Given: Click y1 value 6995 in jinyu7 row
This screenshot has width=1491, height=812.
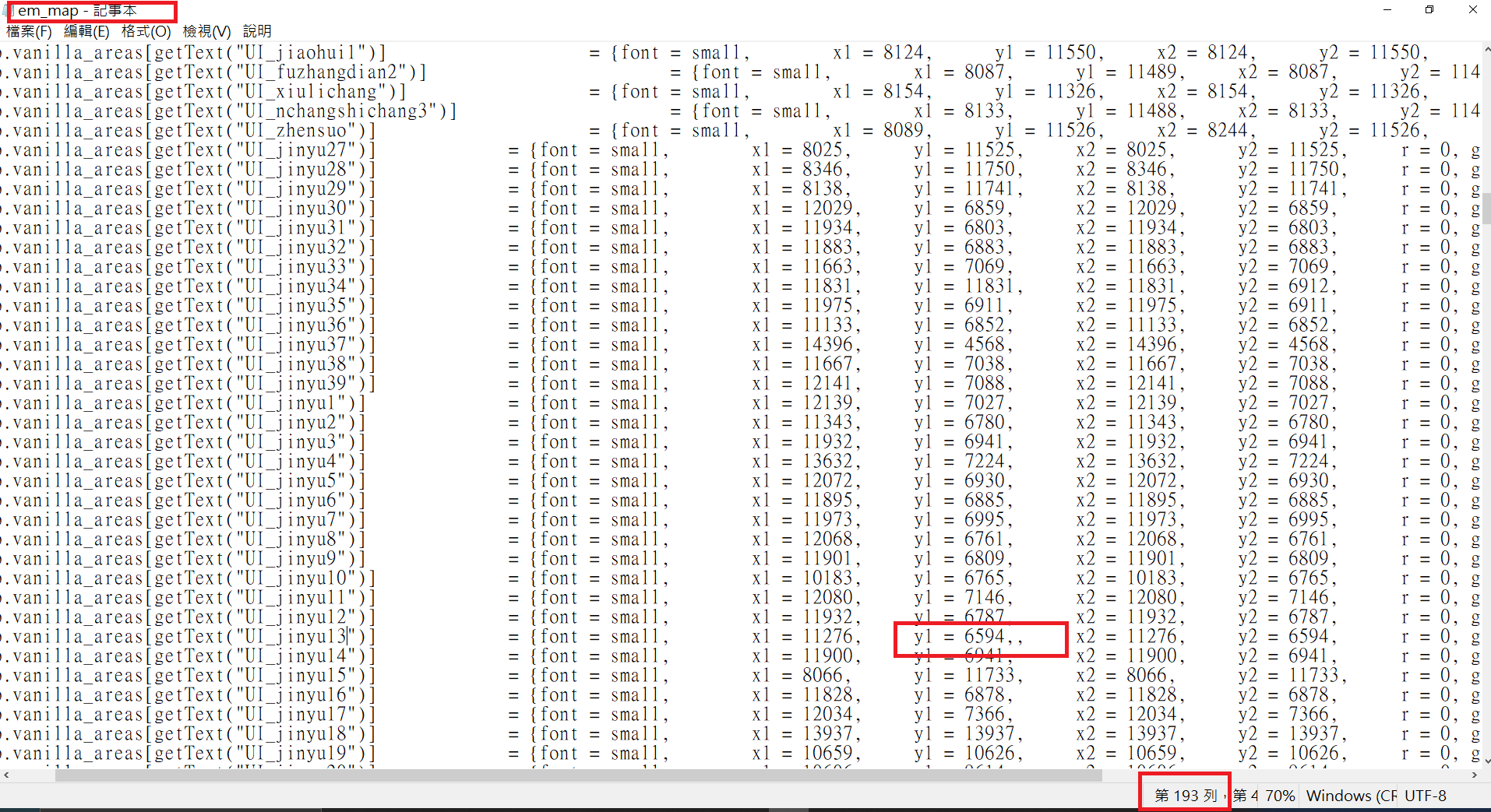Looking at the screenshot, I should coord(985,520).
